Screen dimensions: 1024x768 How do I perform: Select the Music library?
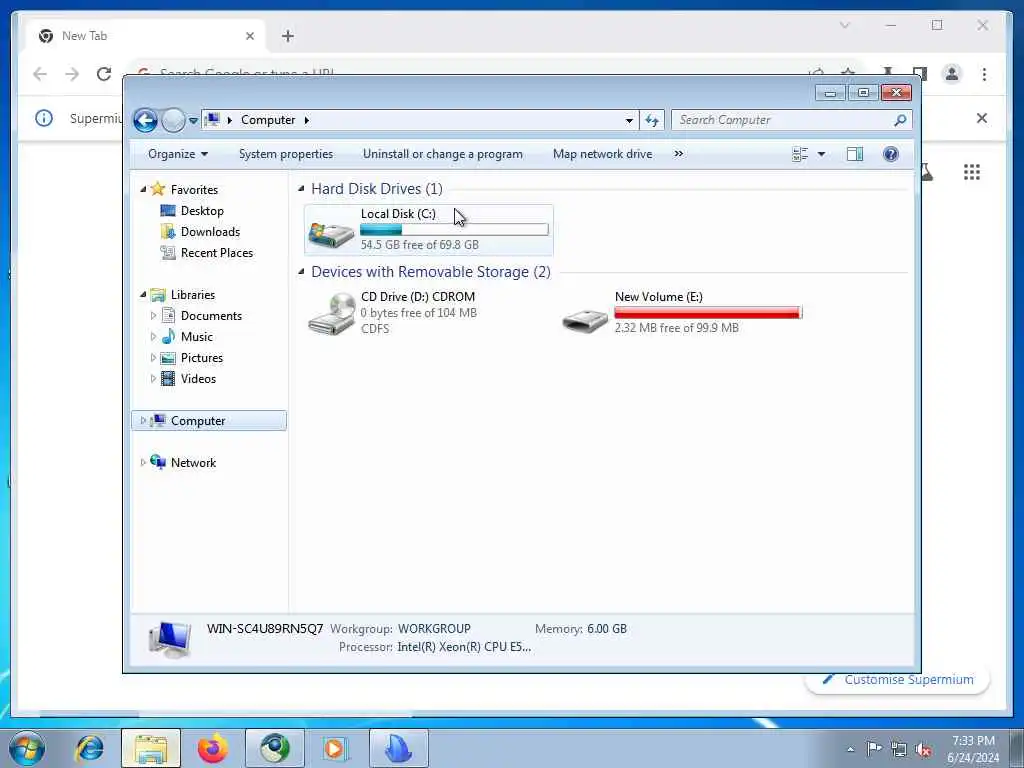[197, 337]
